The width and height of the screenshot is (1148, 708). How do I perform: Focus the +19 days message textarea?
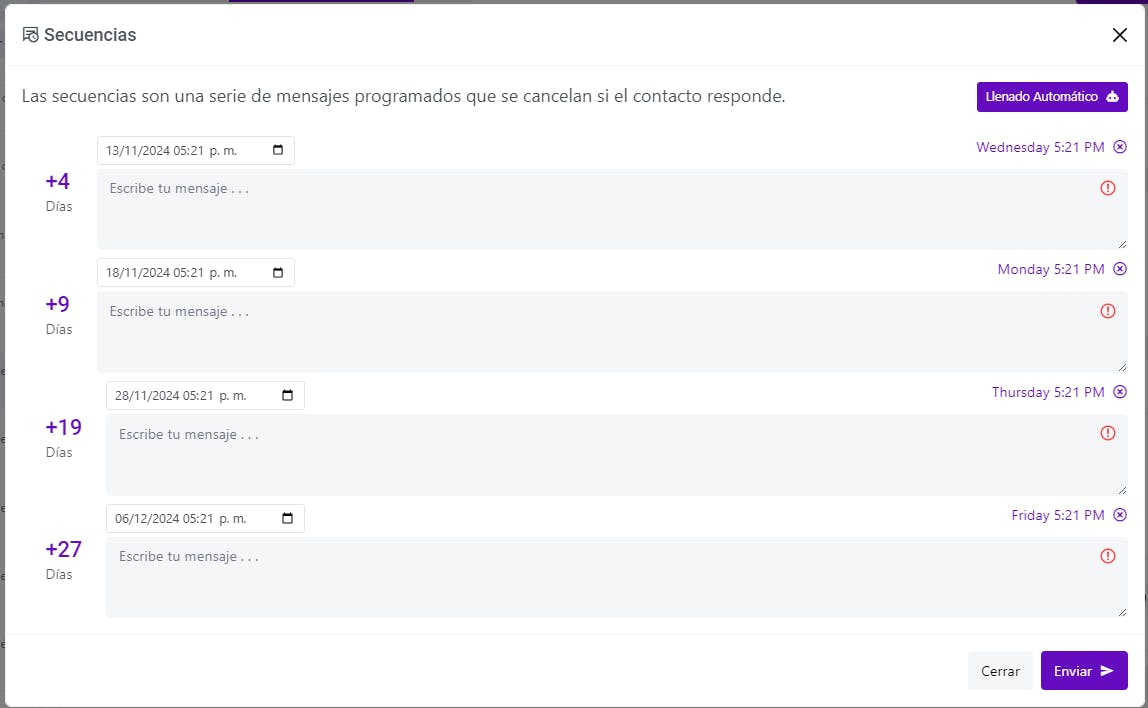coord(616,455)
